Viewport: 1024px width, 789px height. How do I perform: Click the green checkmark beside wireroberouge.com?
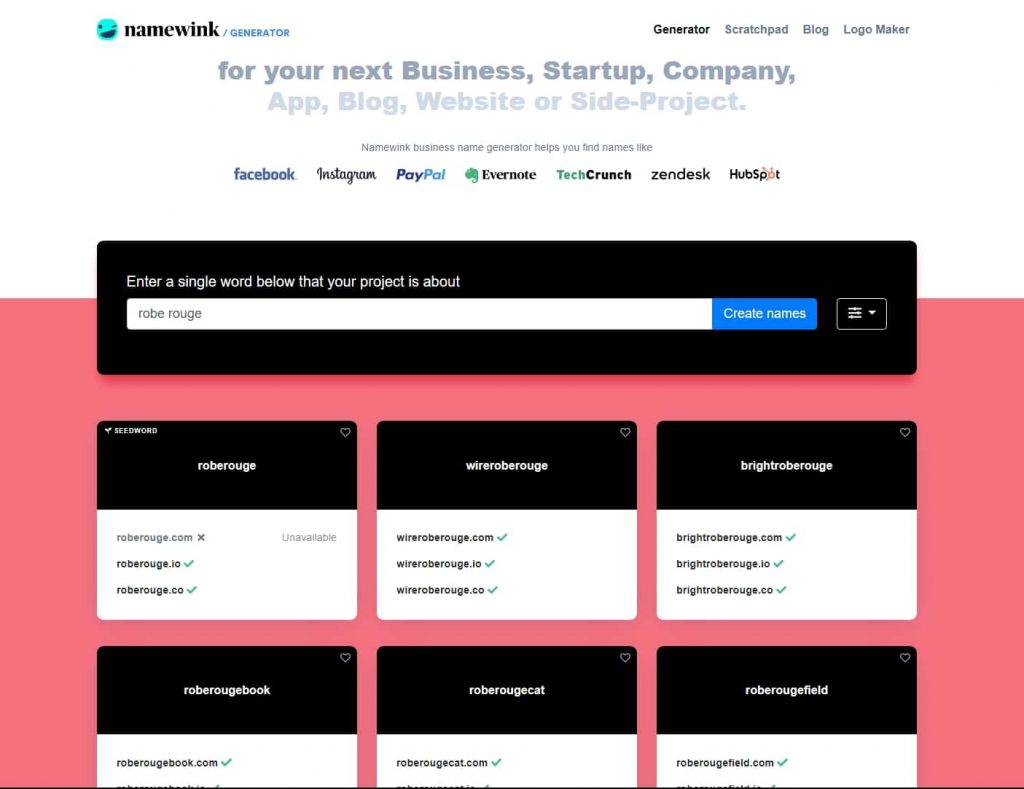tap(502, 537)
